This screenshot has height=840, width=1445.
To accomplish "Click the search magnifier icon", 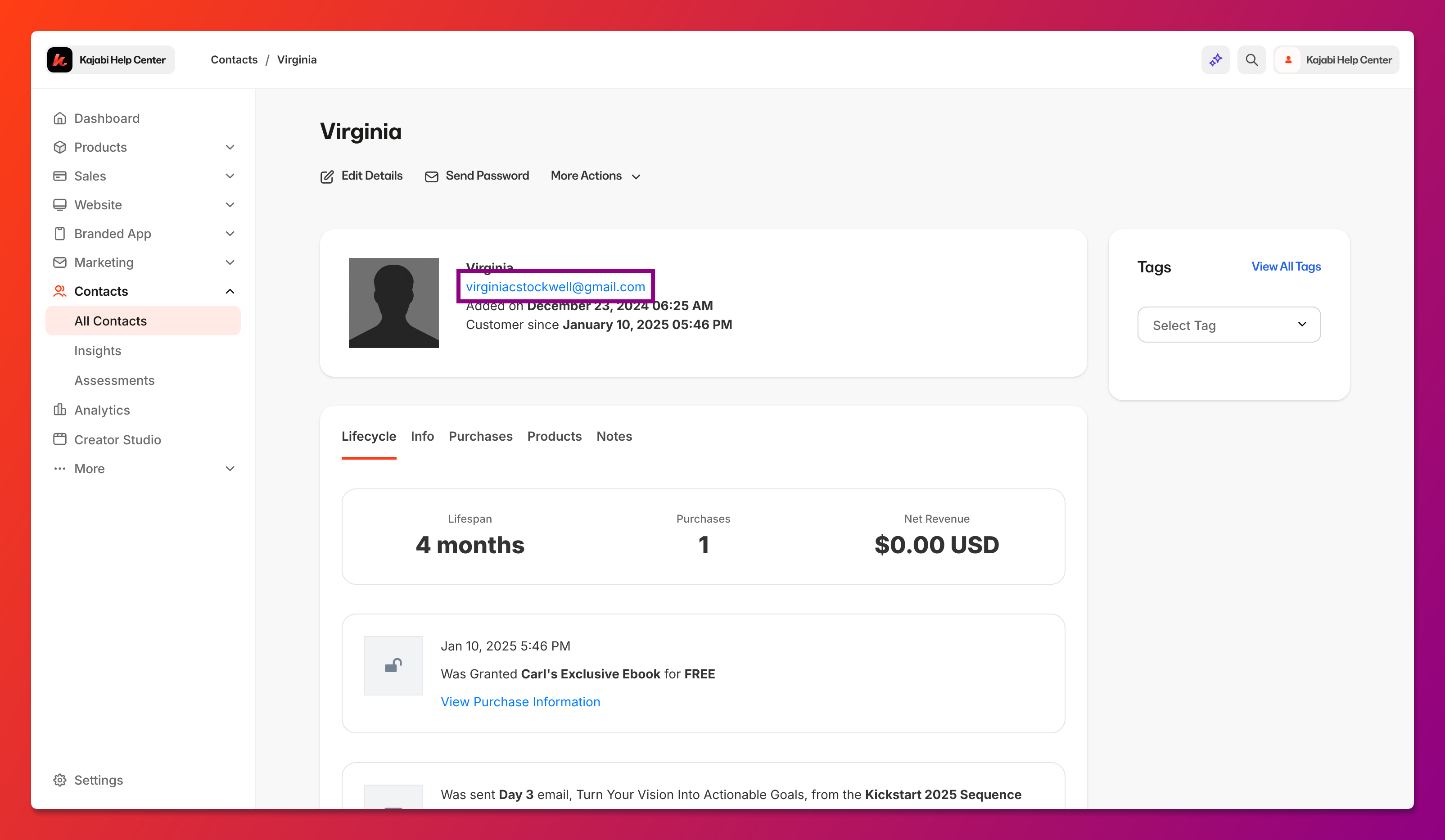I will tap(1251, 59).
